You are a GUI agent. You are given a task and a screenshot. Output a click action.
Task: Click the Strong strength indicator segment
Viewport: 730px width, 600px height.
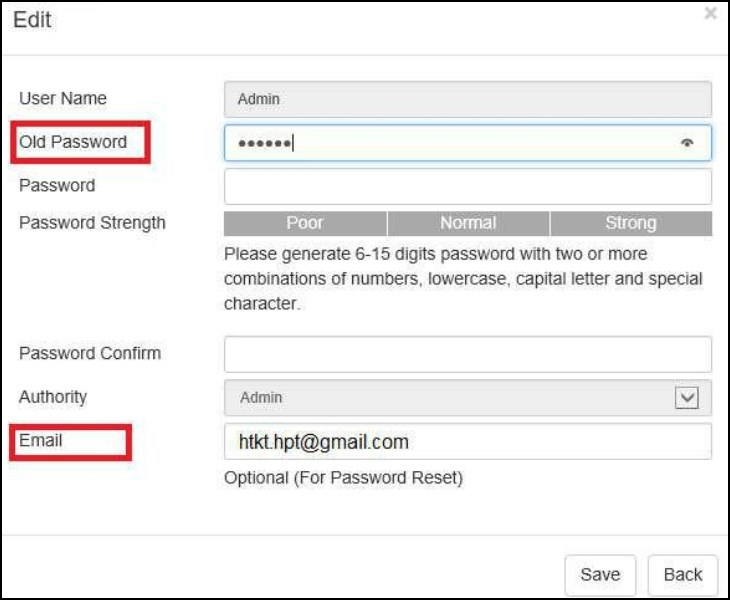tap(631, 223)
